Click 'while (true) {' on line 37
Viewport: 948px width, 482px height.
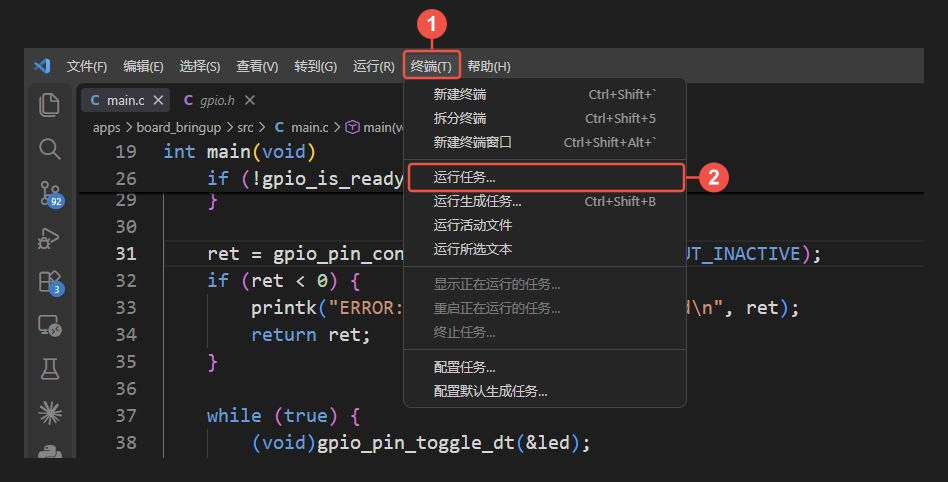(283, 415)
